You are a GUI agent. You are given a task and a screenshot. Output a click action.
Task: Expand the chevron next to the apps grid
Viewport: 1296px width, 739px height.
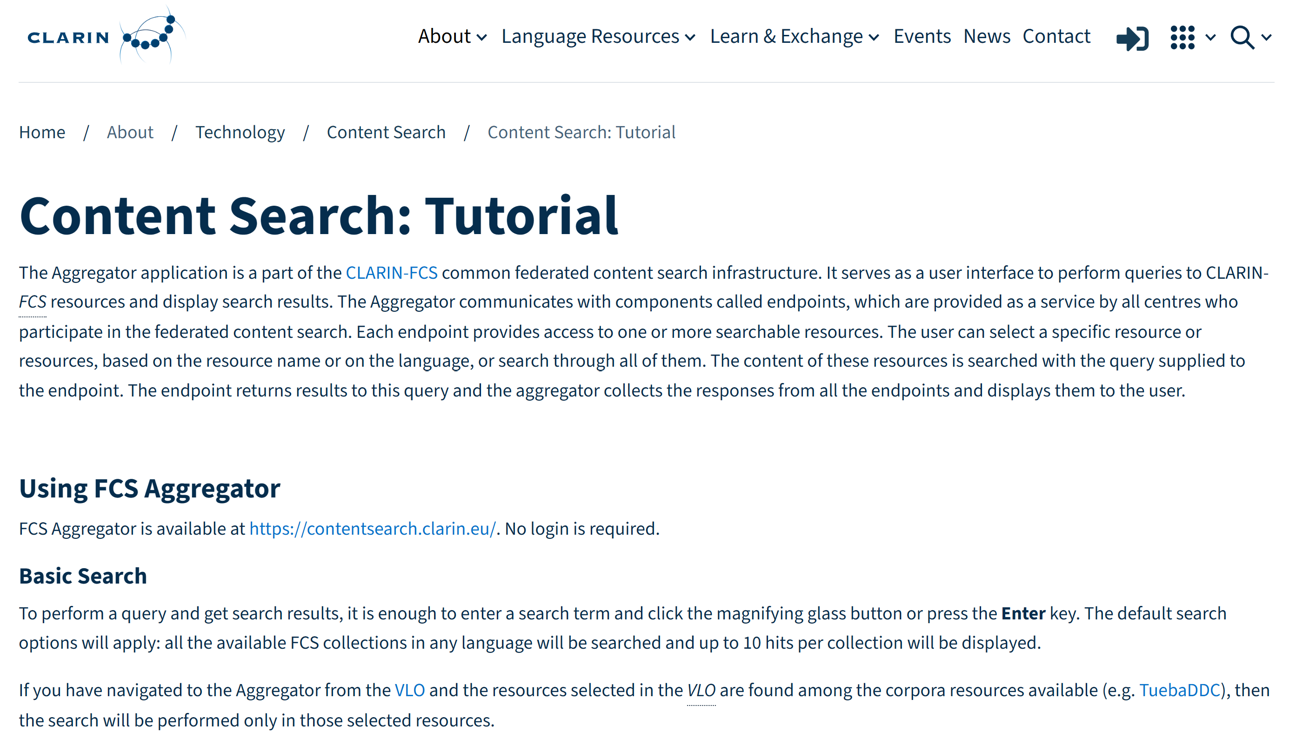point(1209,38)
